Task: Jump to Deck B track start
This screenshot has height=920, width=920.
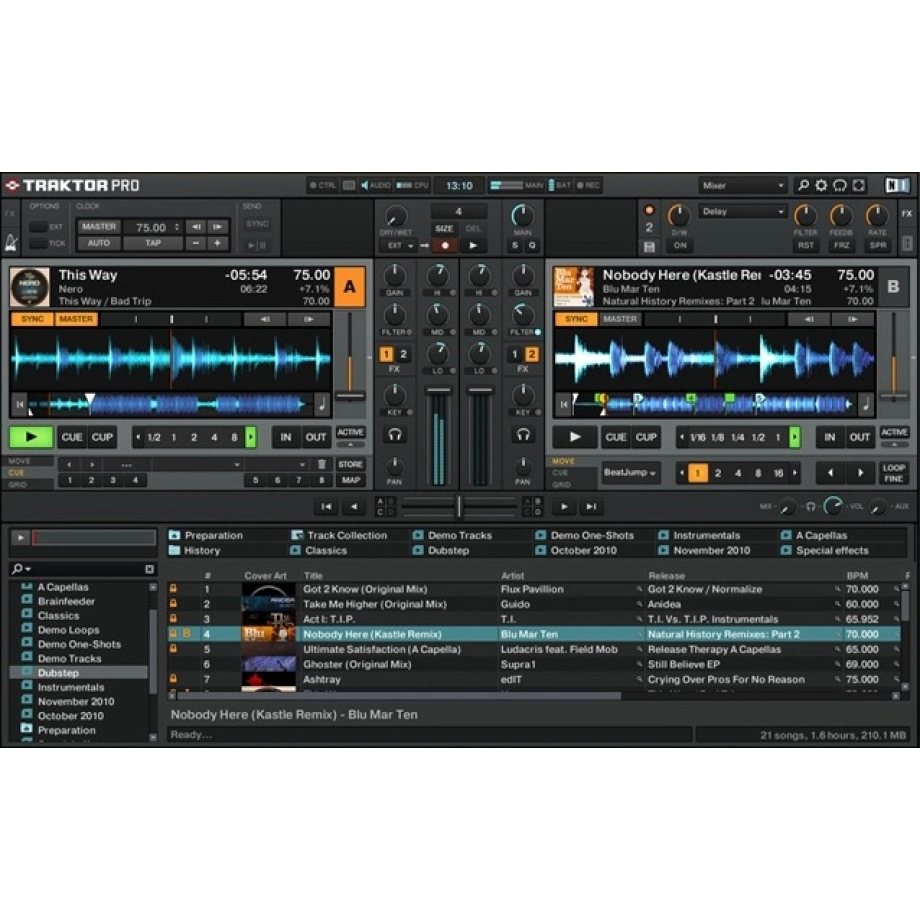Action: coord(563,404)
